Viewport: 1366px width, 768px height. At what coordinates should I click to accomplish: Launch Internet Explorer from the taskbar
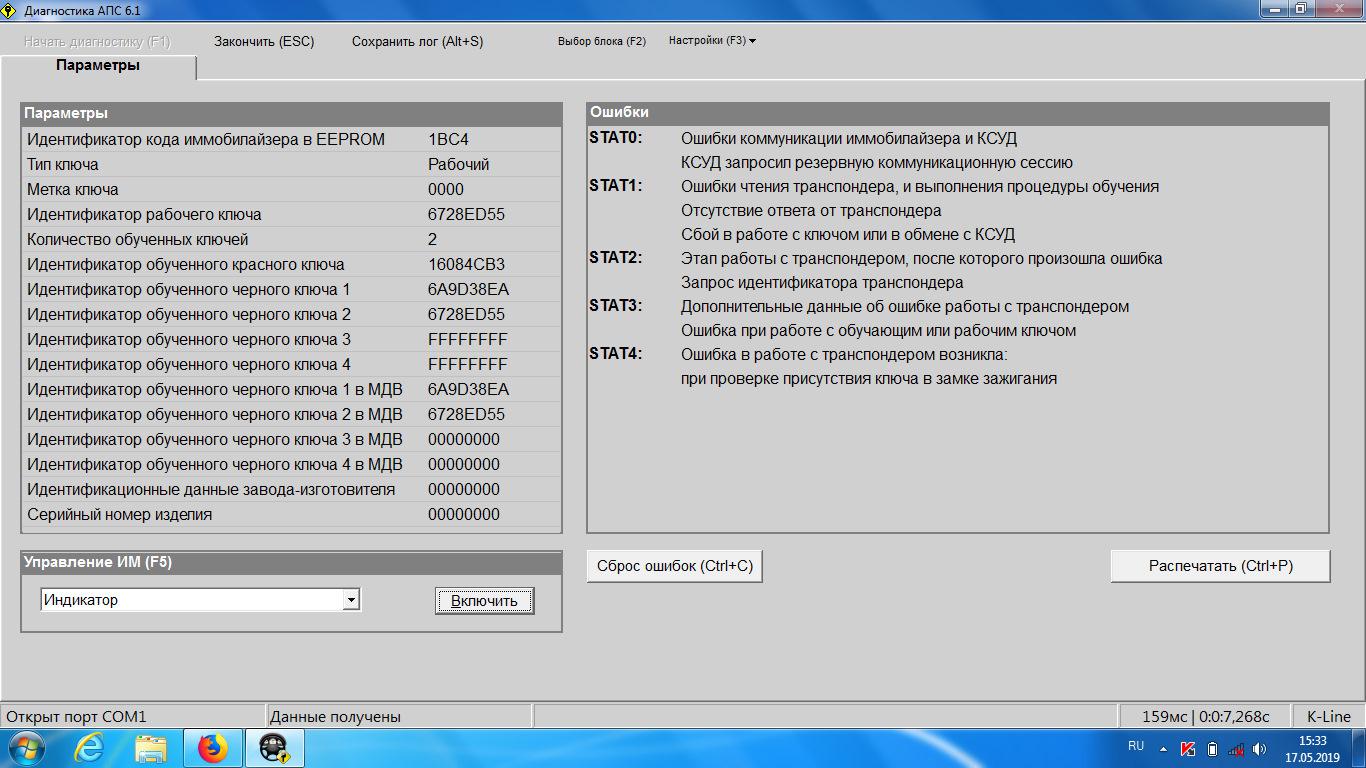(x=89, y=747)
